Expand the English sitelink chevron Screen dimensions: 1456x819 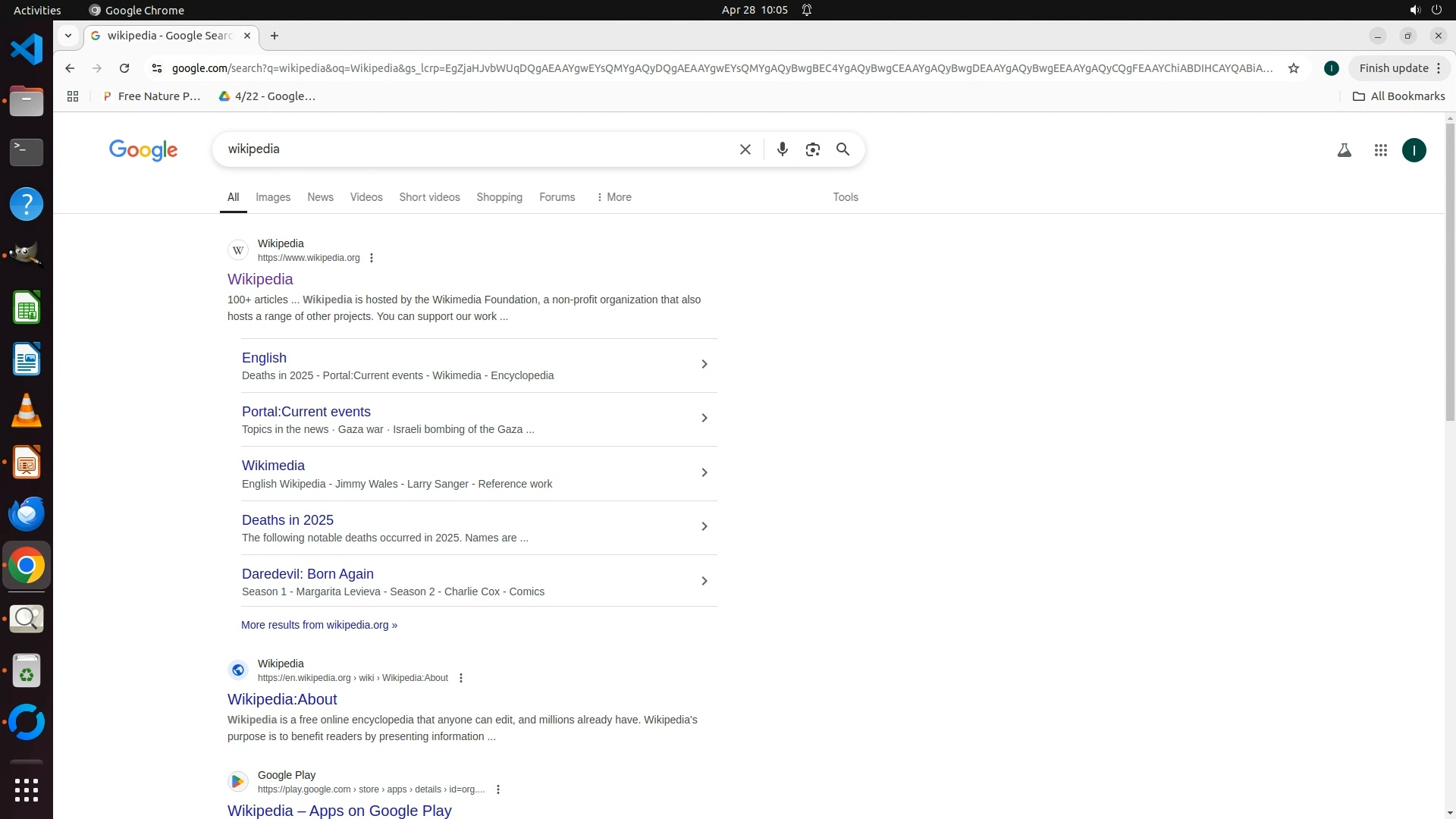pyautogui.click(x=704, y=365)
